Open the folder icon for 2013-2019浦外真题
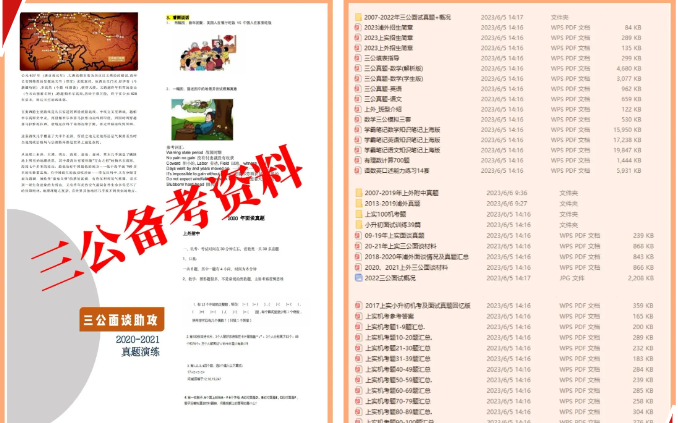The width and height of the screenshot is (678, 423). [x=358, y=203]
